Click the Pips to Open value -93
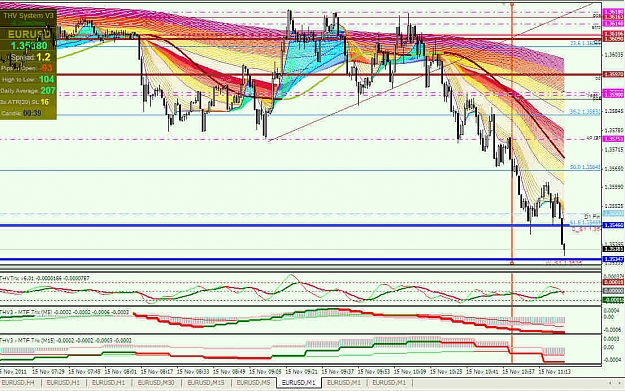The image size is (625, 391). point(47,68)
